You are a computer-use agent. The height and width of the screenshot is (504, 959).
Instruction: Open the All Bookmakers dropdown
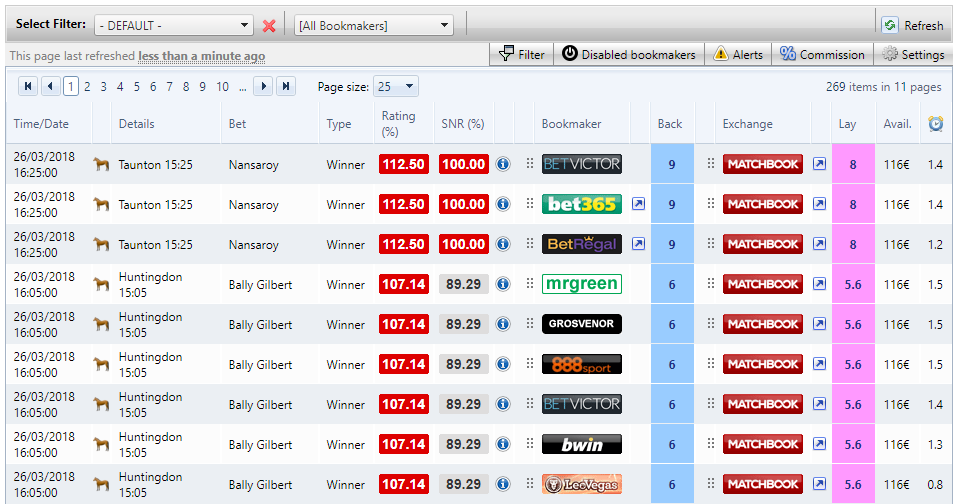point(374,26)
